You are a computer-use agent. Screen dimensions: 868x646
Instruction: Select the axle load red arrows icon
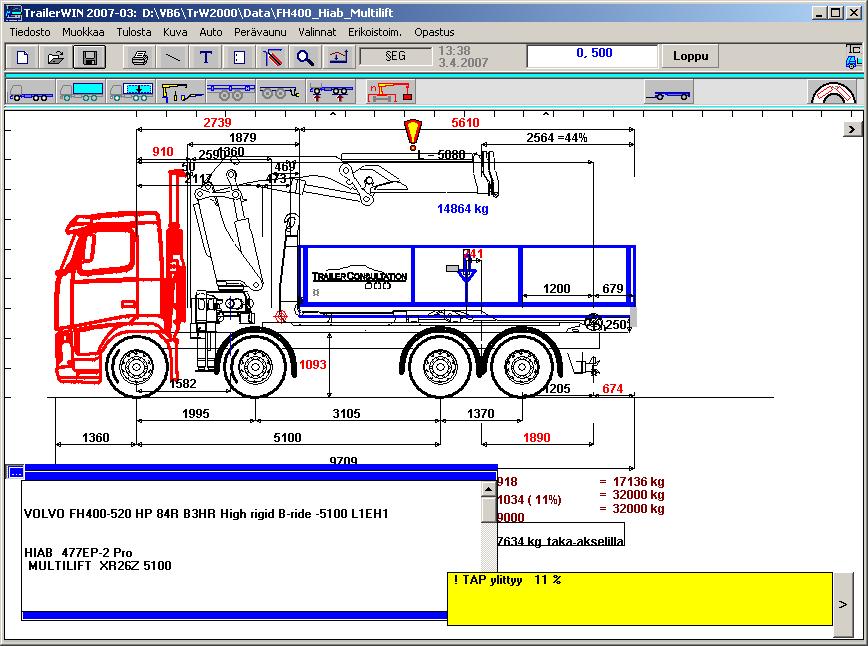click(331, 92)
